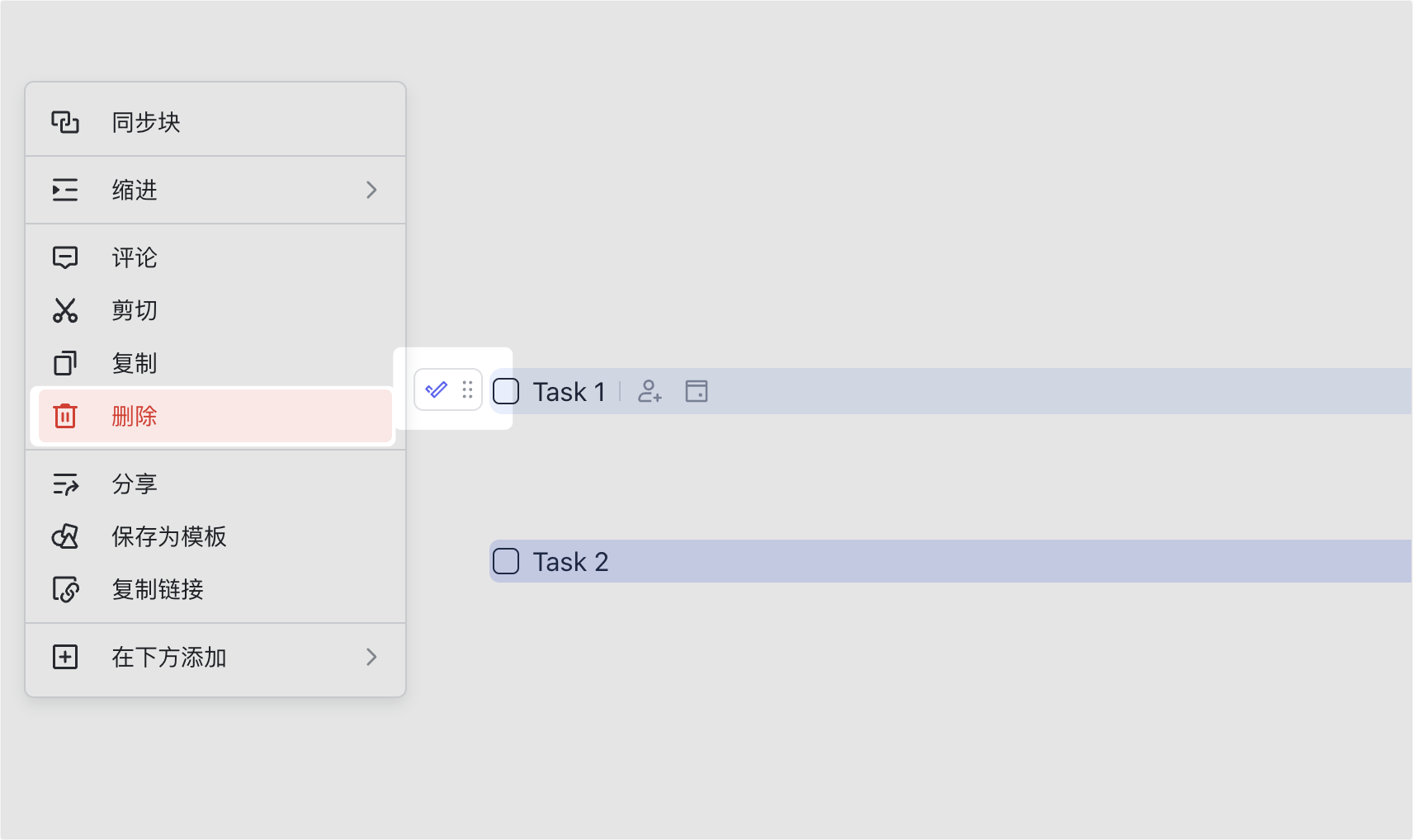Expand the 缩进 submenu arrow
The width and height of the screenshot is (1413, 840).
(x=371, y=190)
